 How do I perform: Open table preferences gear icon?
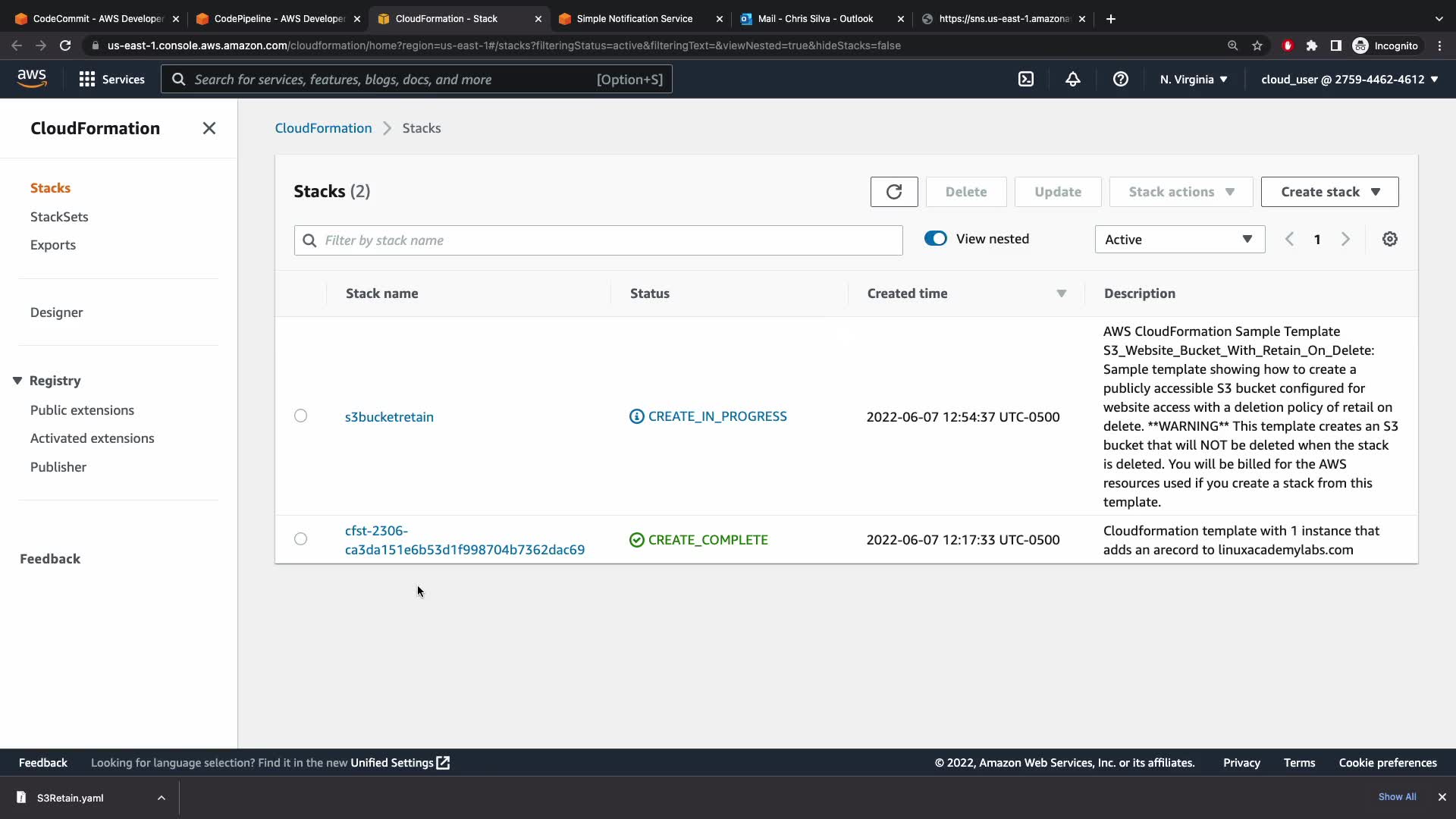[x=1389, y=240]
